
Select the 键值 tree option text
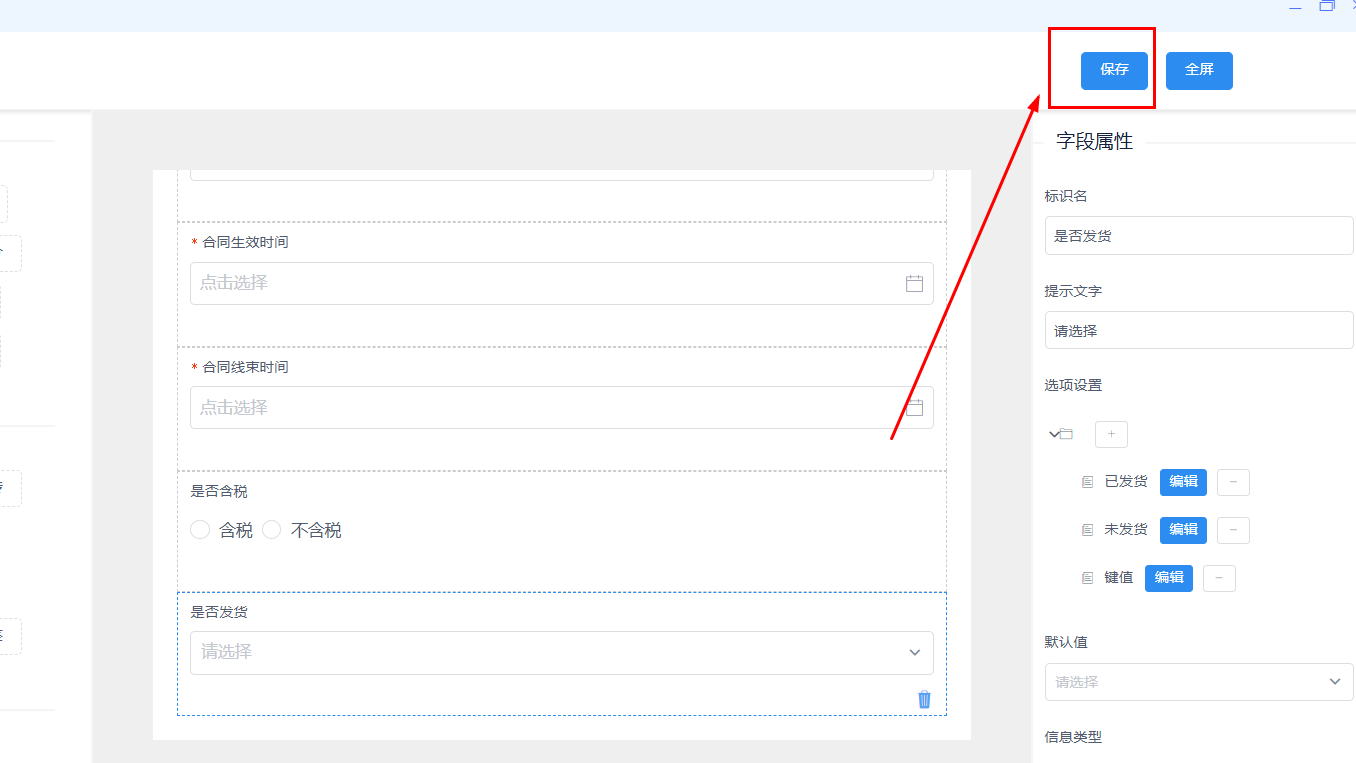pyautogui.click(x=1119, y=578)
